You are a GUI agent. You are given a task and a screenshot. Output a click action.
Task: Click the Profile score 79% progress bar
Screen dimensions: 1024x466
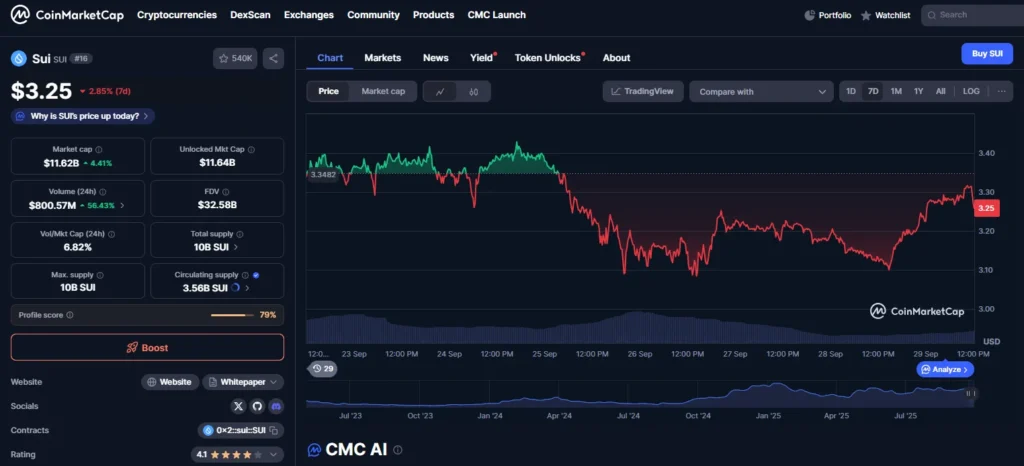[x=232, y=315]
